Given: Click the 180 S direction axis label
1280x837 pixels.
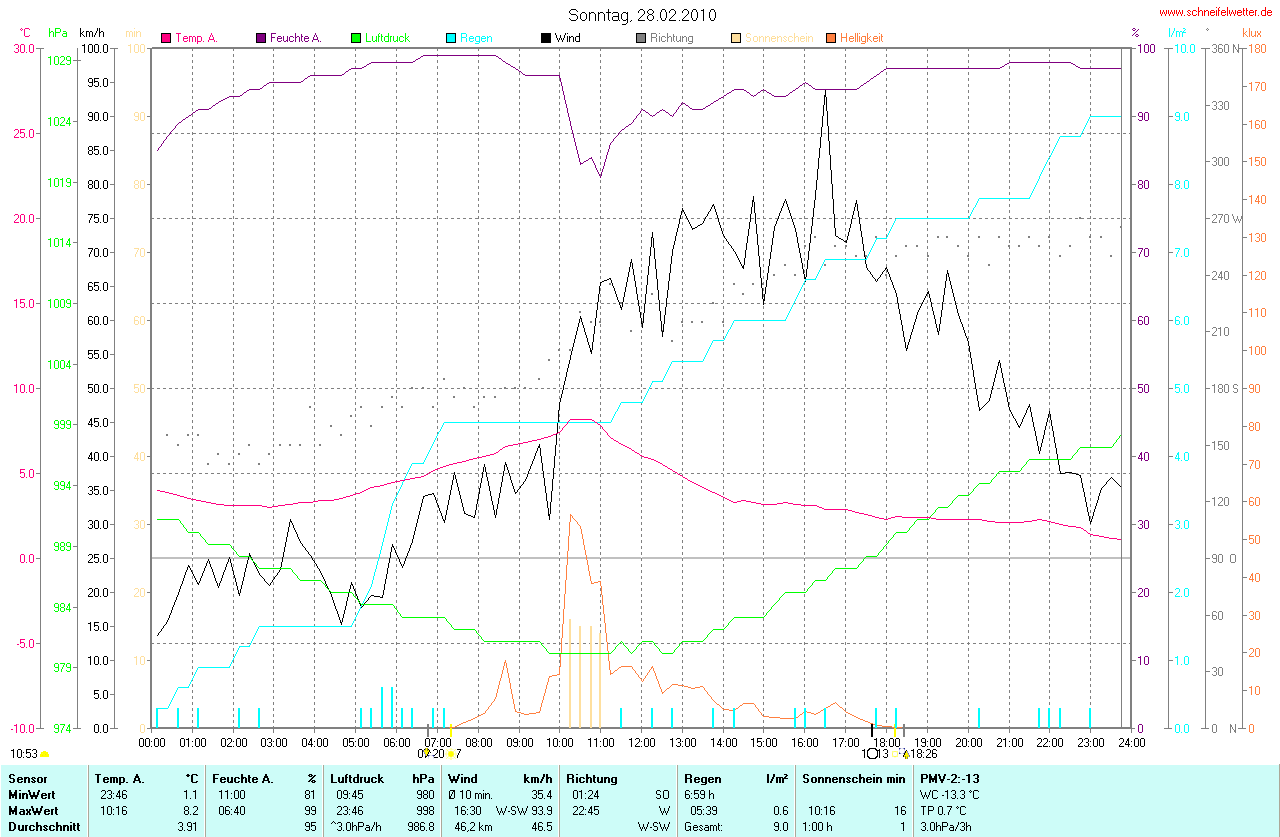Looking at the screenshot, I should pos(1224,388).
